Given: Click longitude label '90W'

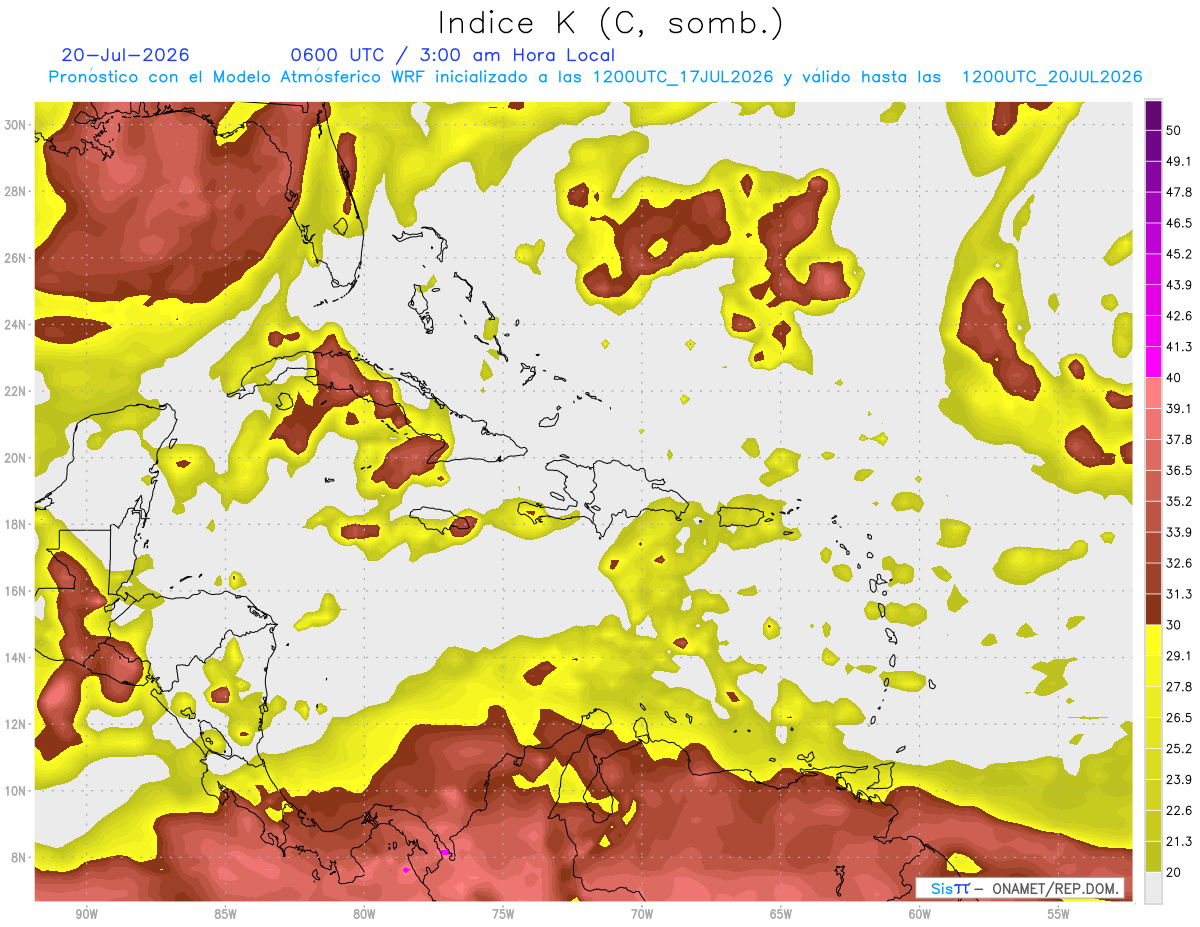Looking at the screenshot, I should click(86, 914).
